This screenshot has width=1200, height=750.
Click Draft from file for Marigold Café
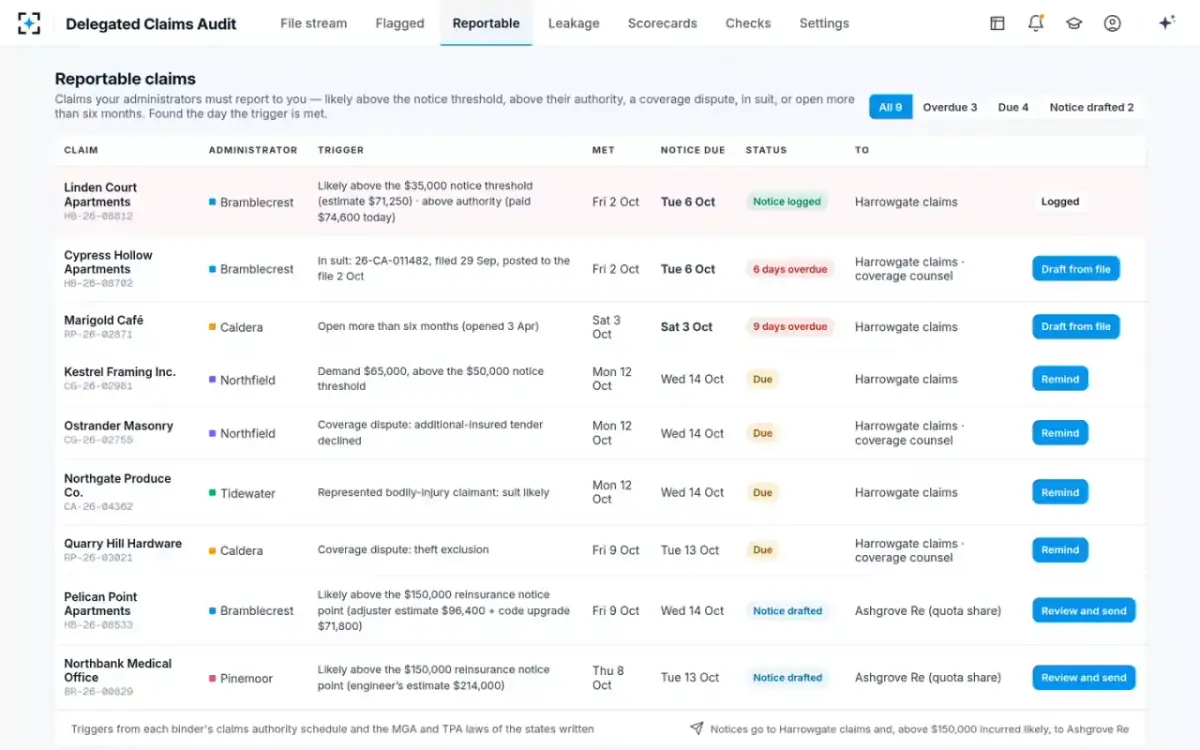(x=1076, y=326)
